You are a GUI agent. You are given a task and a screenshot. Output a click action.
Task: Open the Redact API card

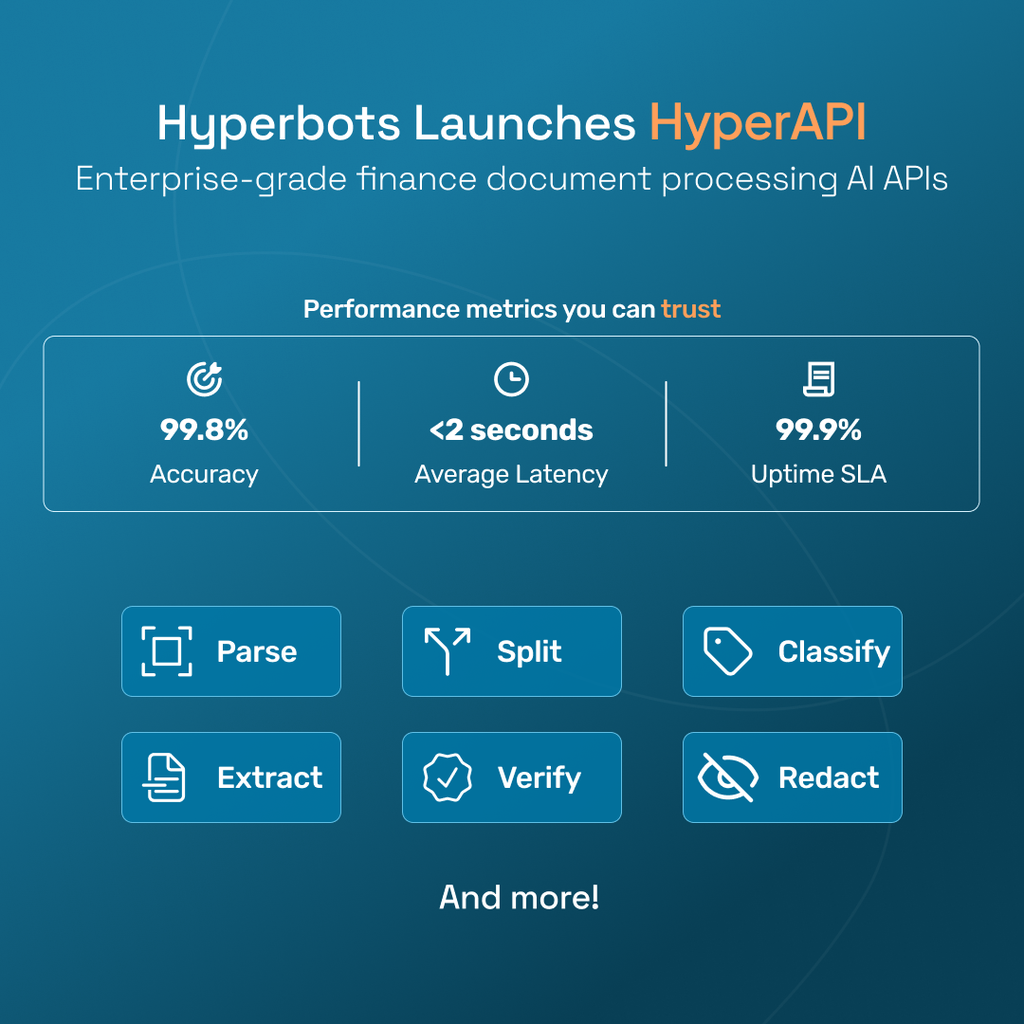(792, 777)
